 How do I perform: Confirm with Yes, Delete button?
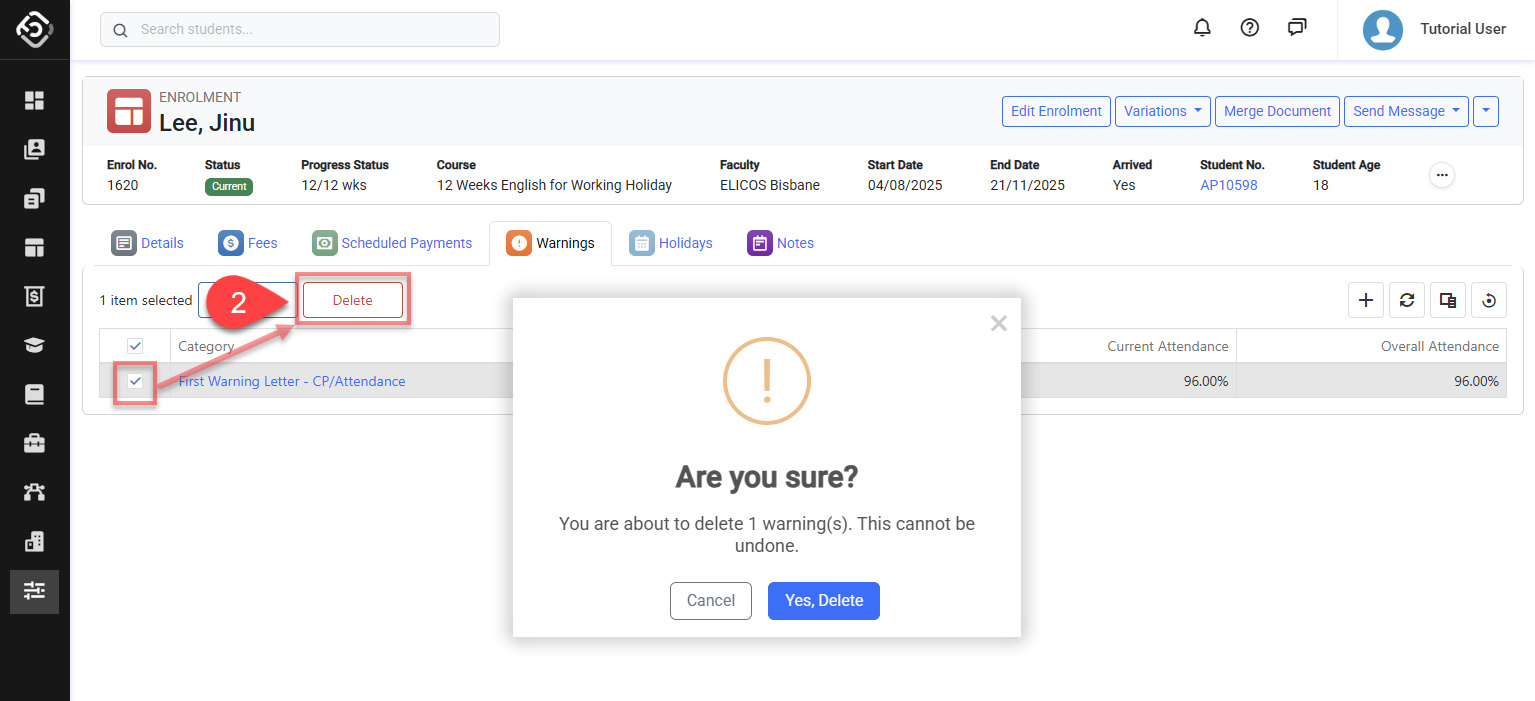pyautogui.click(x=823, y=601)
